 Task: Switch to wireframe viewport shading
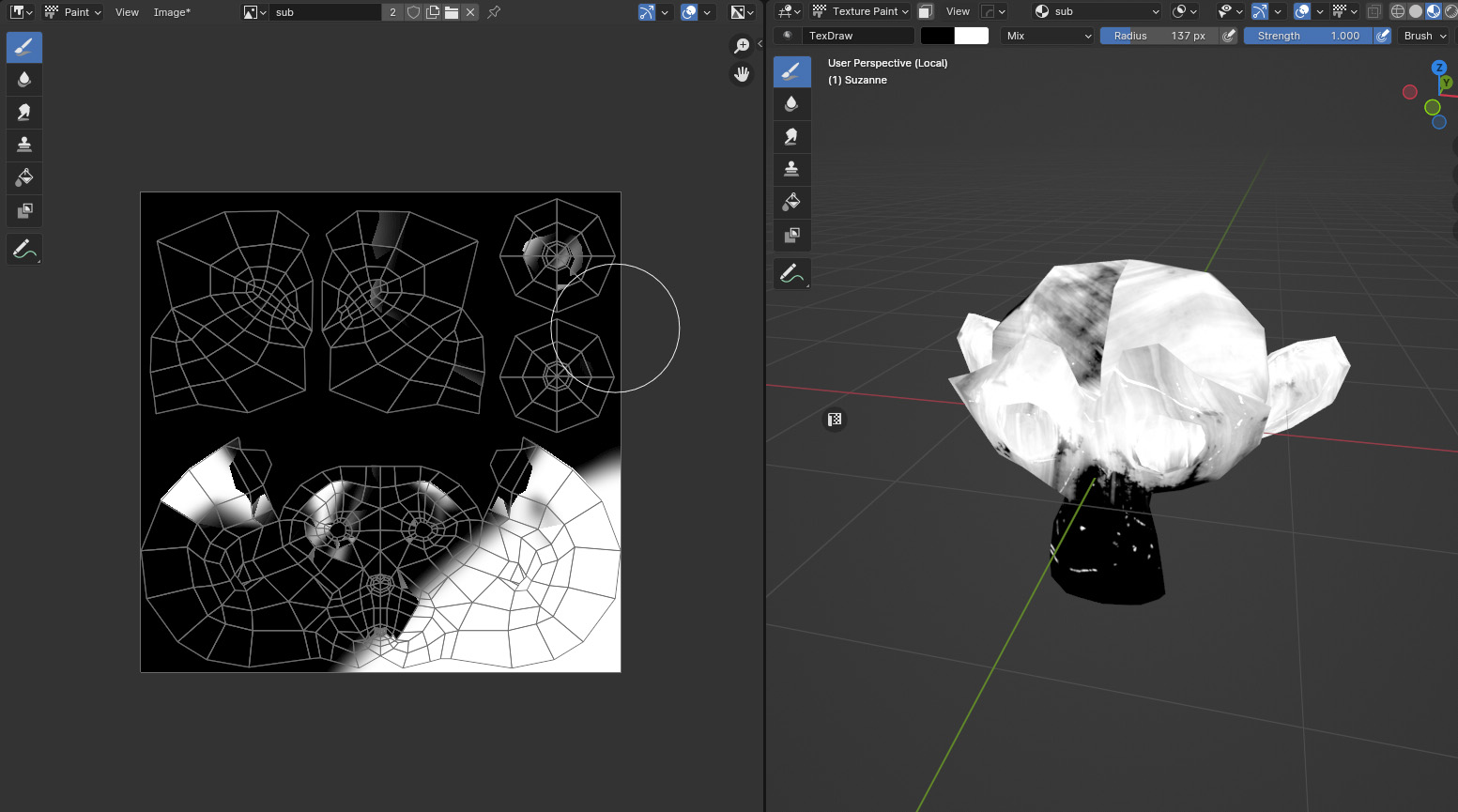[x=1398, y=11]
